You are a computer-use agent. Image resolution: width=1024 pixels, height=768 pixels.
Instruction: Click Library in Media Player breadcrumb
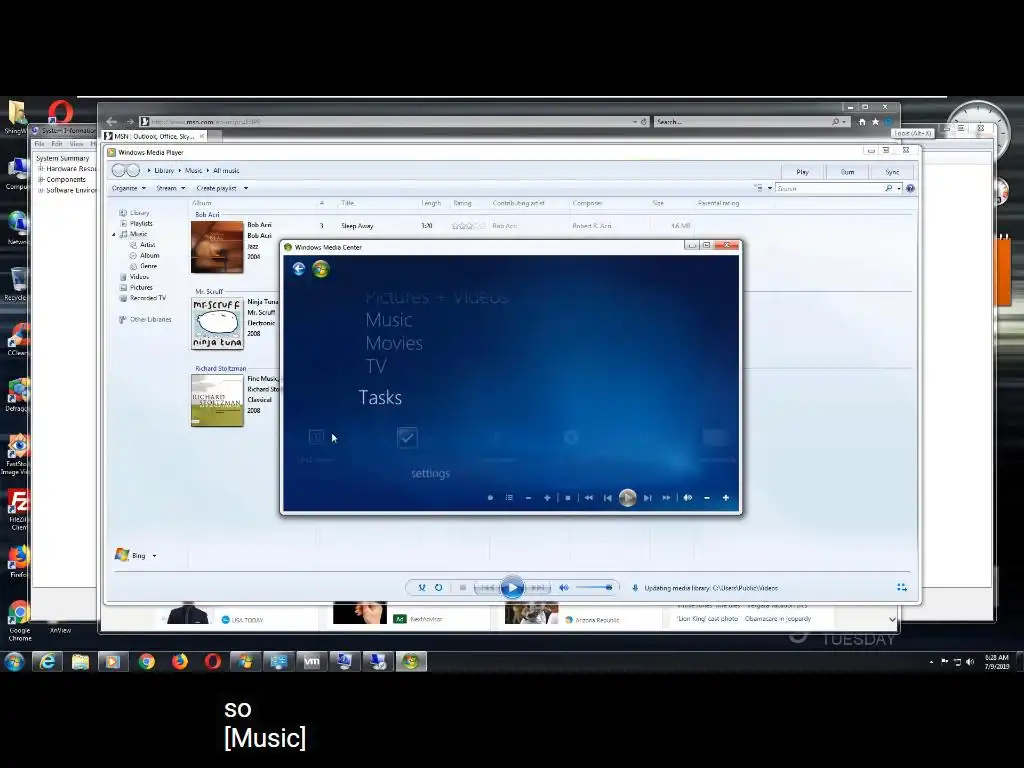point(164,170)
